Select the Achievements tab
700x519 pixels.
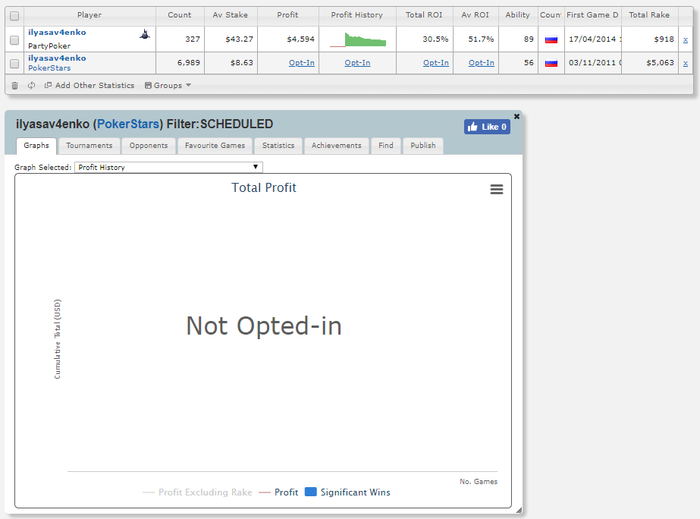337,145
